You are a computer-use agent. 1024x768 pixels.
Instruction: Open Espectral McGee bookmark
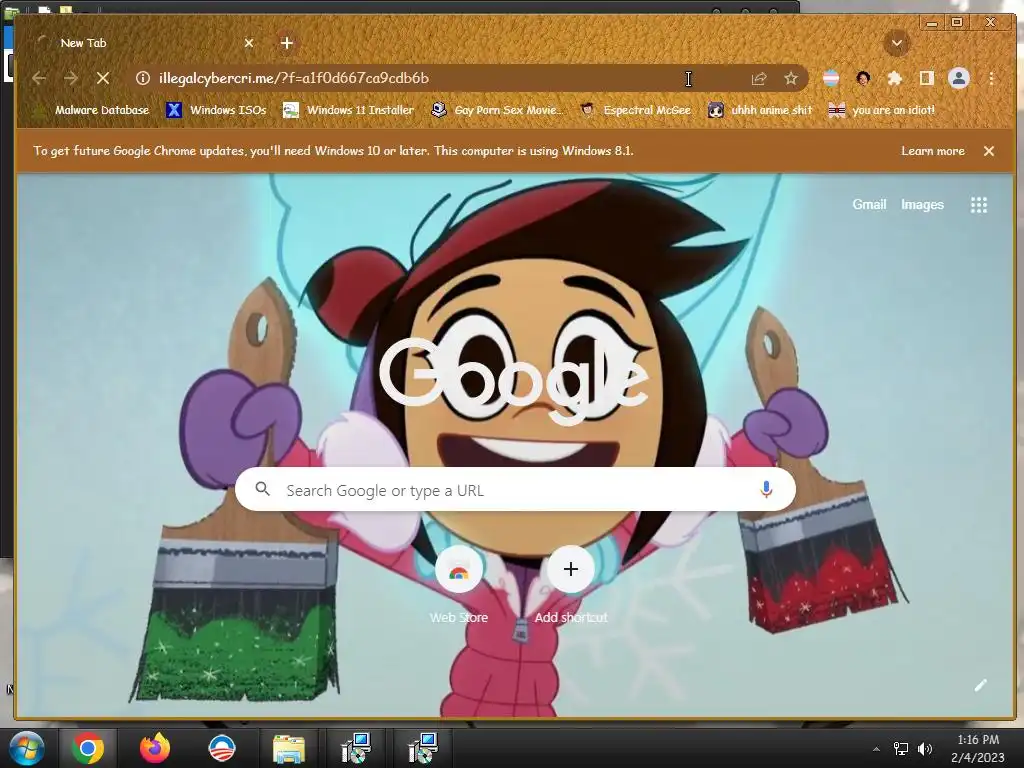pos(635,110)
